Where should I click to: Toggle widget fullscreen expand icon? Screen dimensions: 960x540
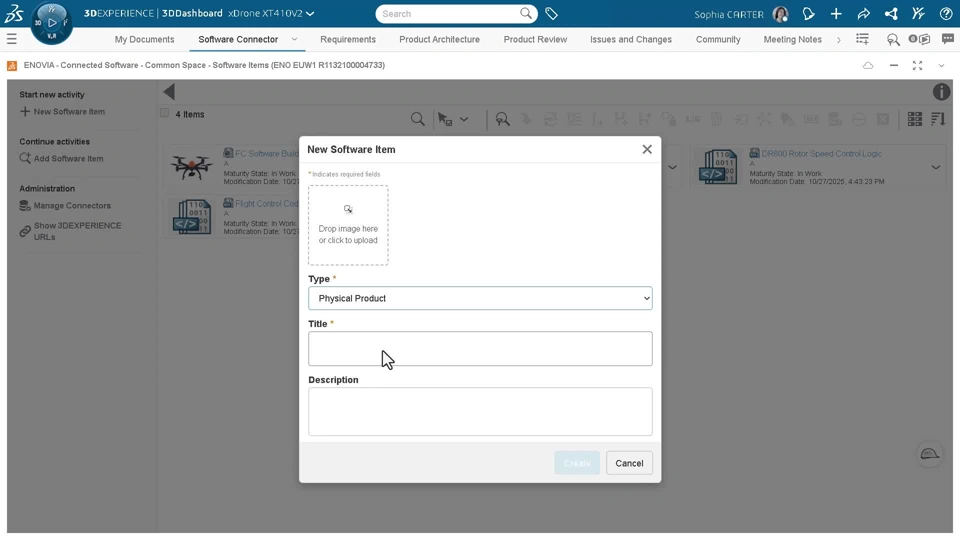click(917, 66)
